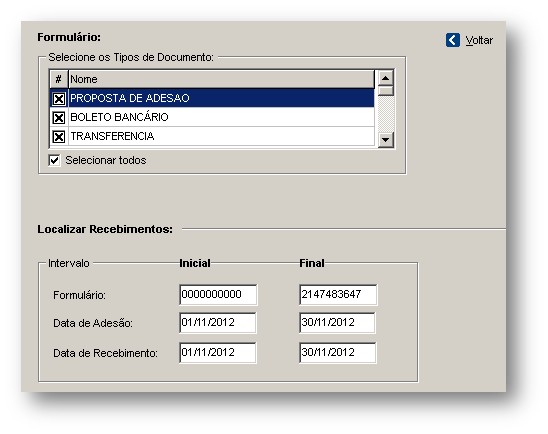Click the # column header
This screenshot has width=548, height=434.
[59, 79]
